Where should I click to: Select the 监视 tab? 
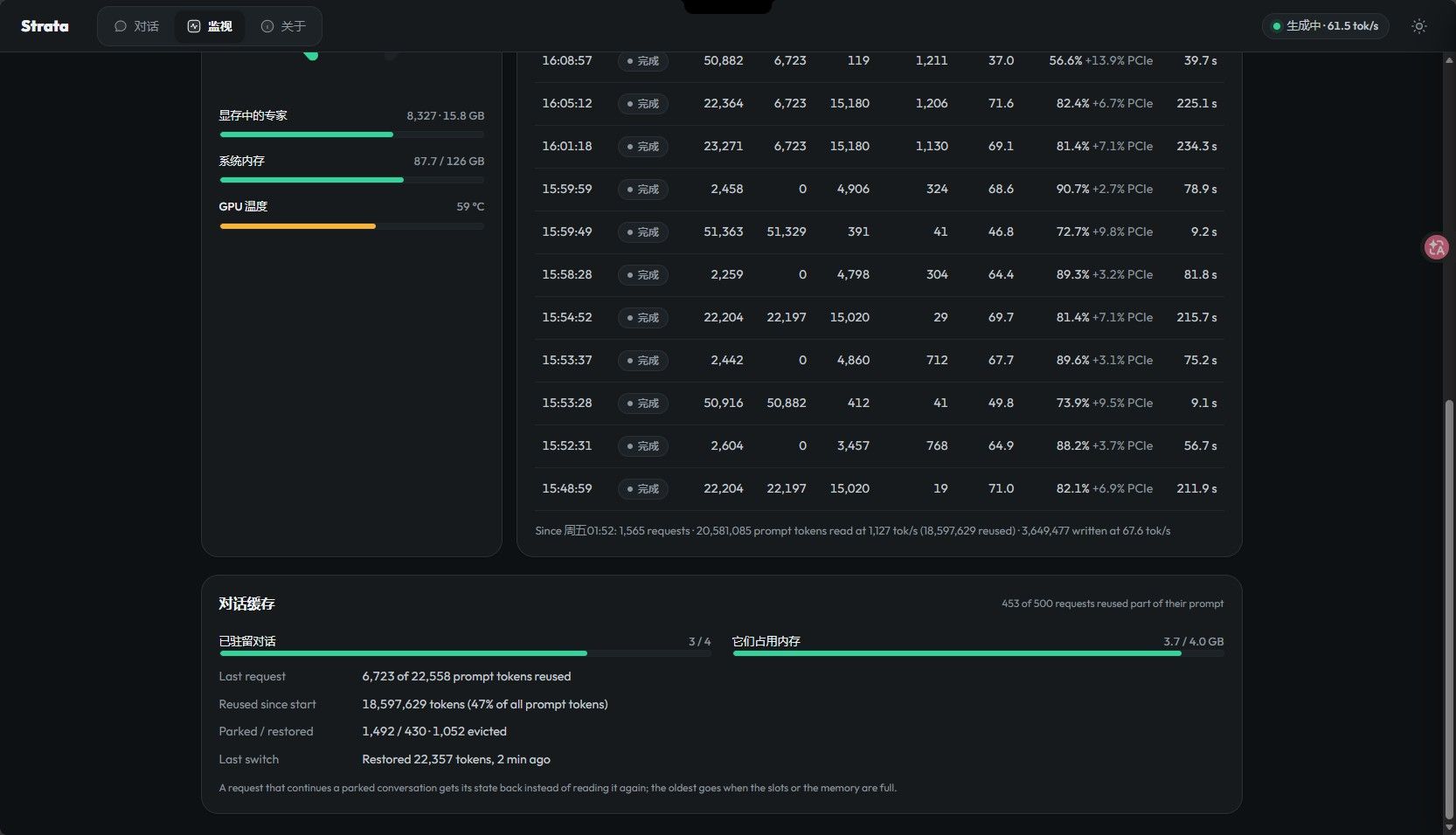[210, 26]
